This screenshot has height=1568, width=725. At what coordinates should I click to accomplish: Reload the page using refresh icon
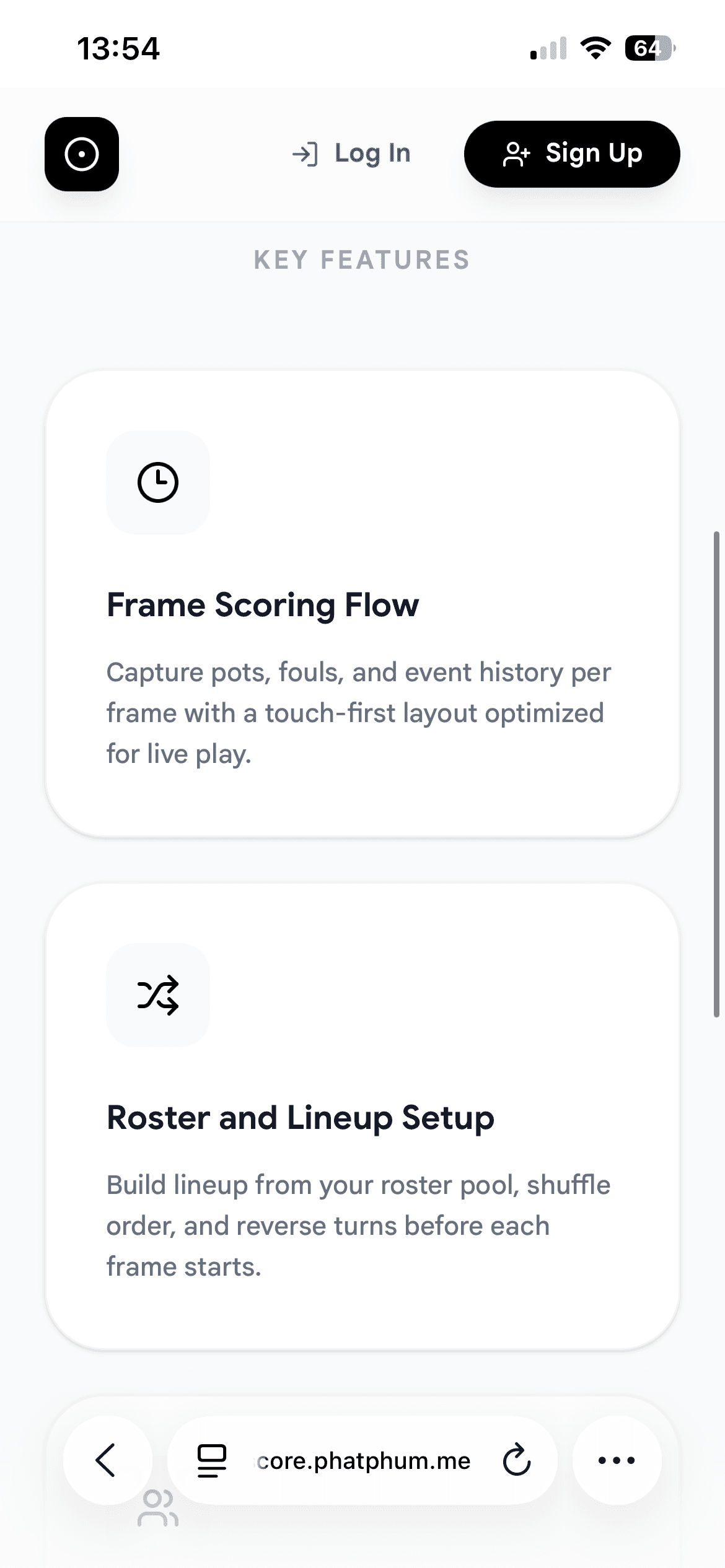pos(516,1460)
